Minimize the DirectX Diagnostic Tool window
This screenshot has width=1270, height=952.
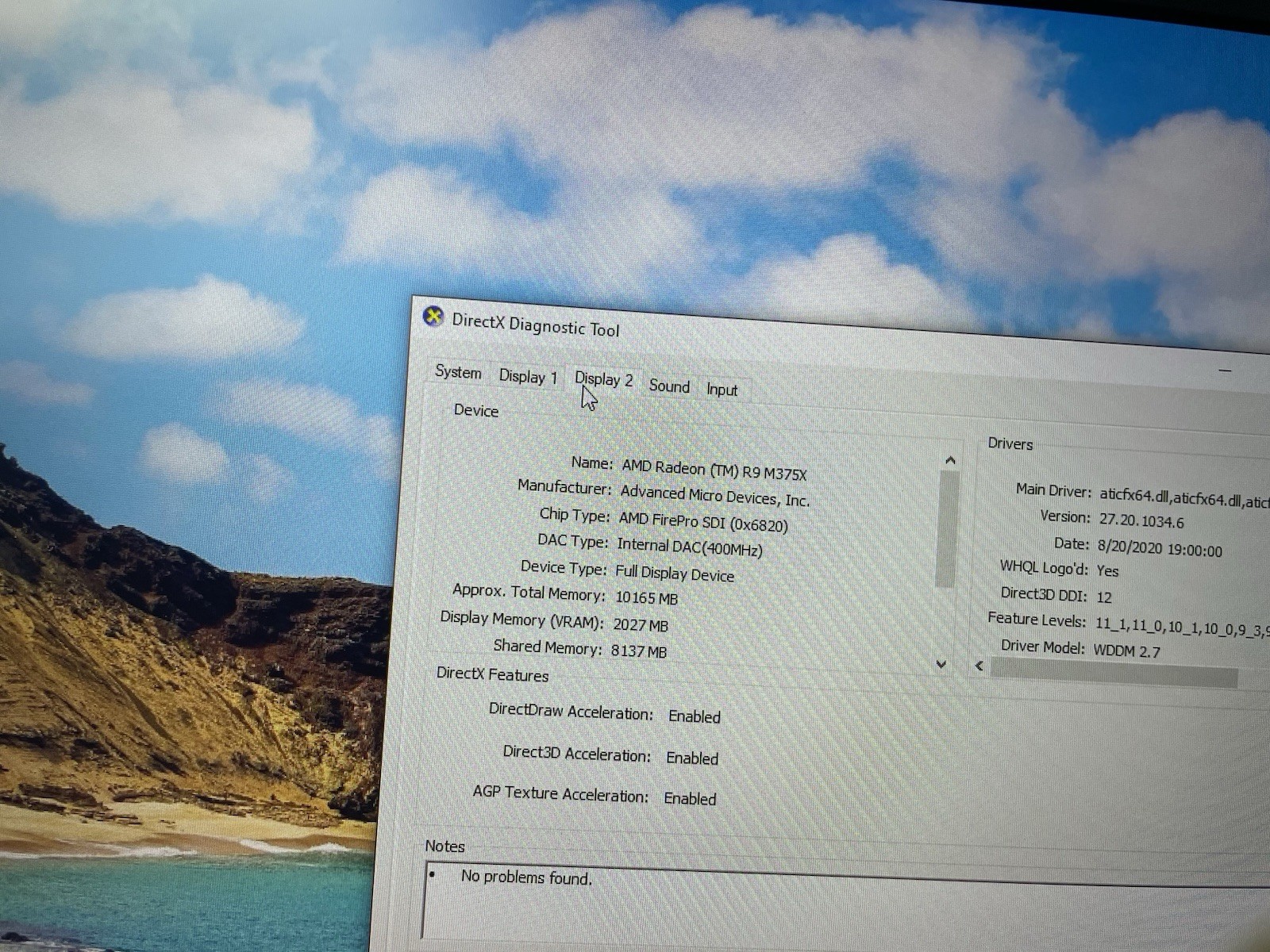click(1226, 370)
